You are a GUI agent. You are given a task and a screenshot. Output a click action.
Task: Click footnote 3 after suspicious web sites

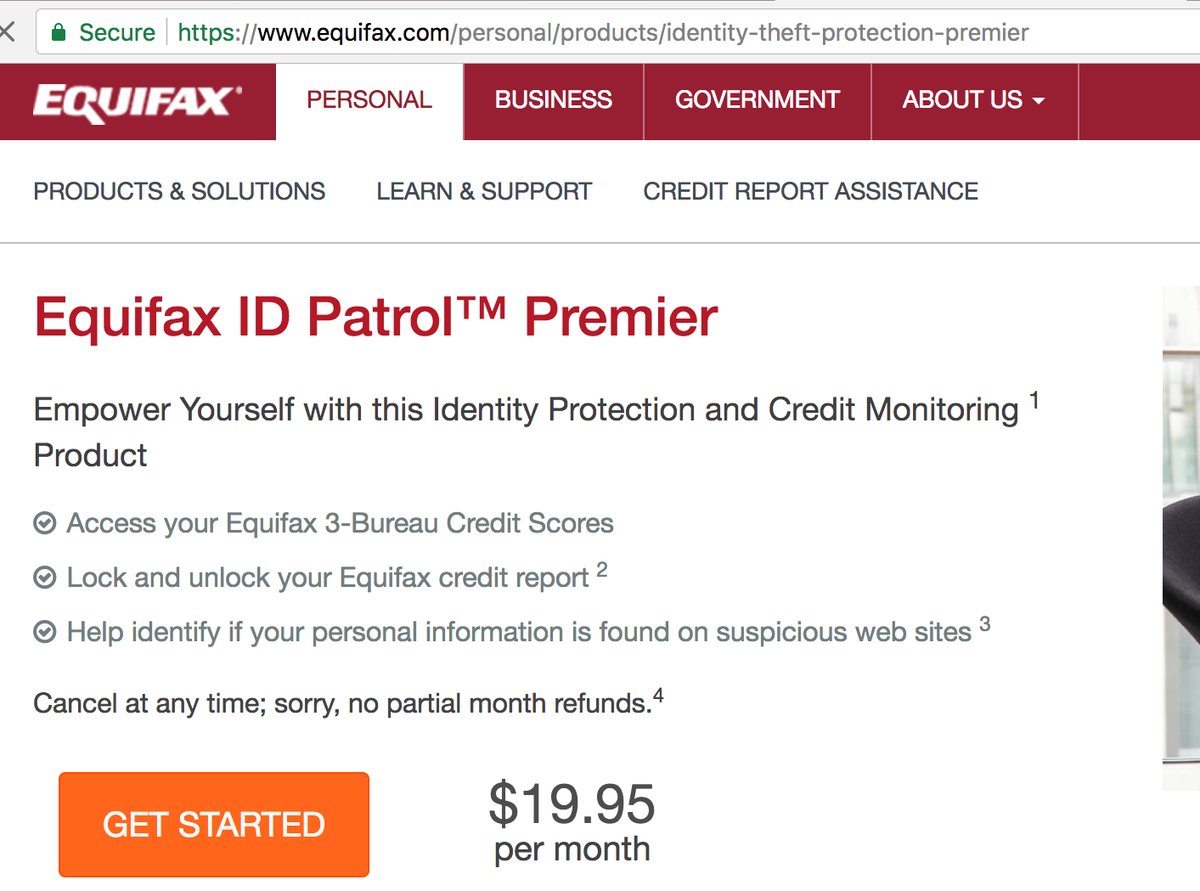click(x=985, y=624)
